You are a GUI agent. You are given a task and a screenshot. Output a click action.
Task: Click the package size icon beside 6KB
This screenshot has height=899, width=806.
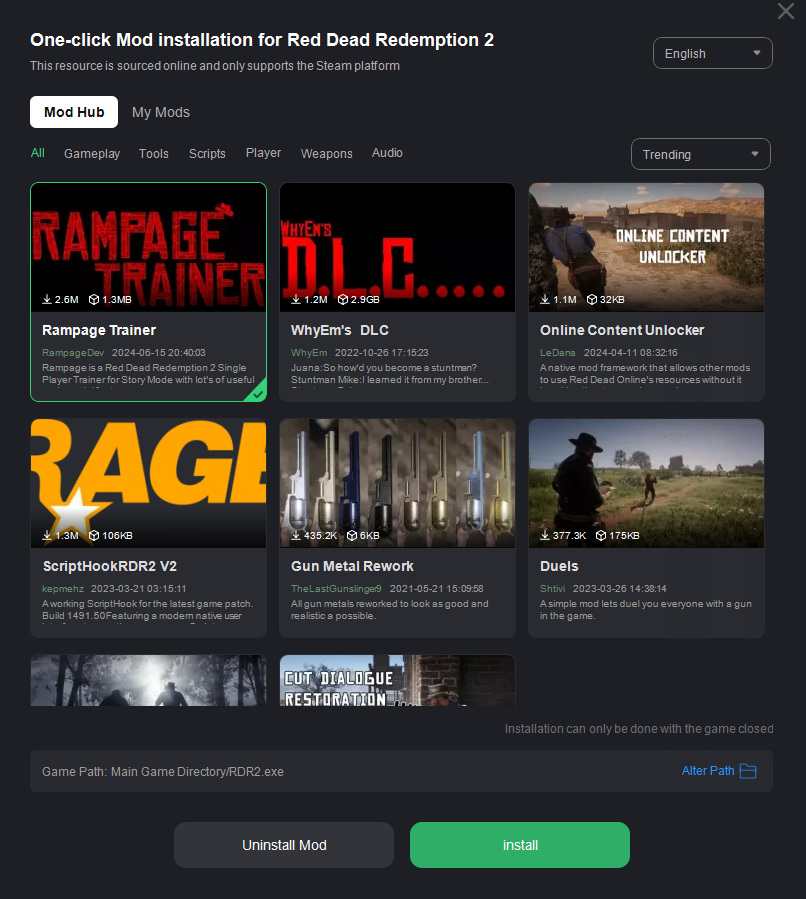point(352,536)
